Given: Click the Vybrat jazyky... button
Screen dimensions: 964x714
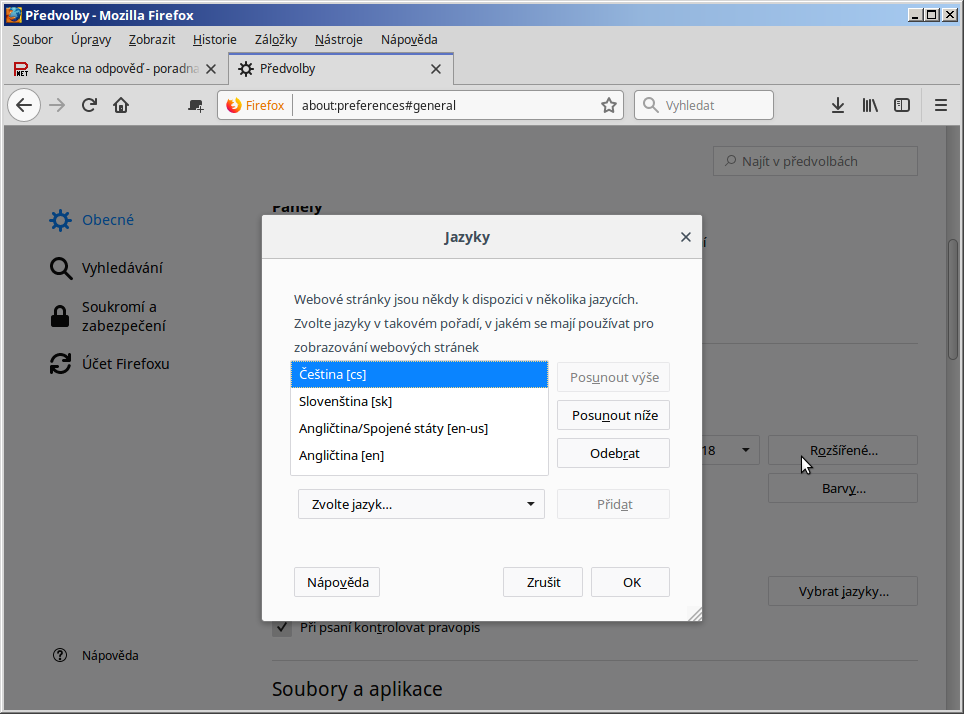Looking at the screenshot, I should [x=843, y=592].
